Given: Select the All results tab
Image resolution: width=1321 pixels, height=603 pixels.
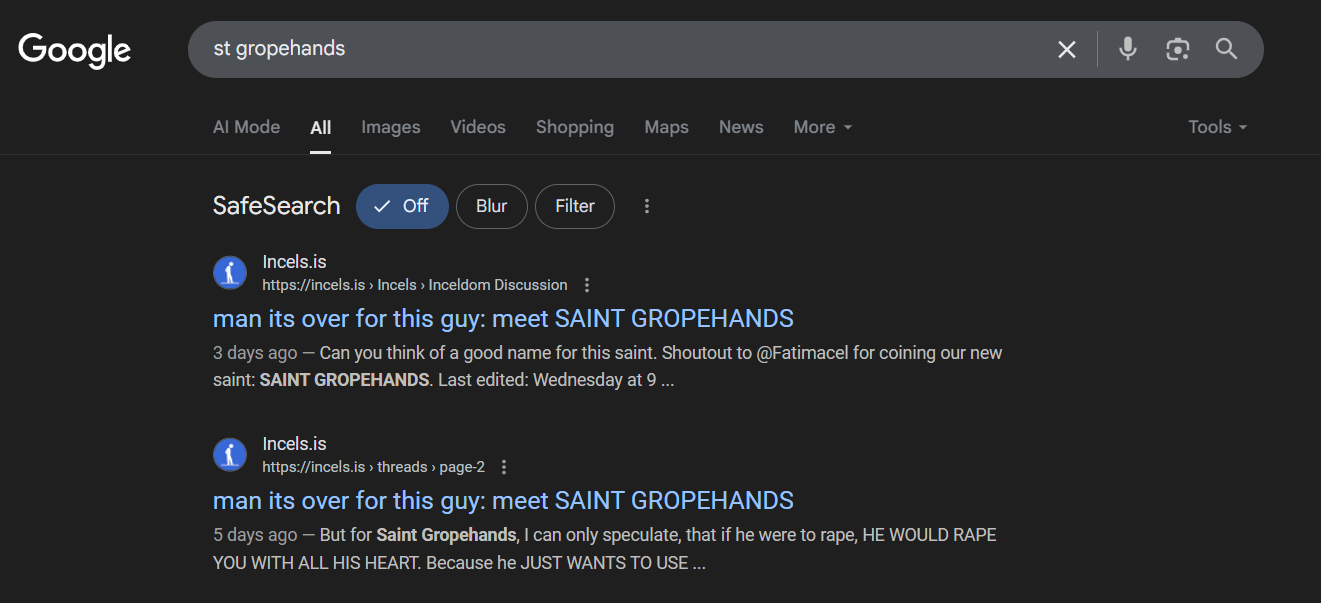Looking at the screenshot, I should click(x=320, y=127).
